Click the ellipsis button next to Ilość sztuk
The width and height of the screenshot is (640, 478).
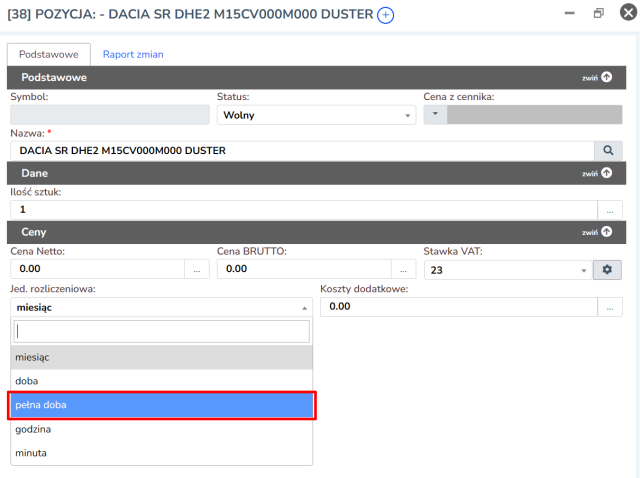pos(610,210)
